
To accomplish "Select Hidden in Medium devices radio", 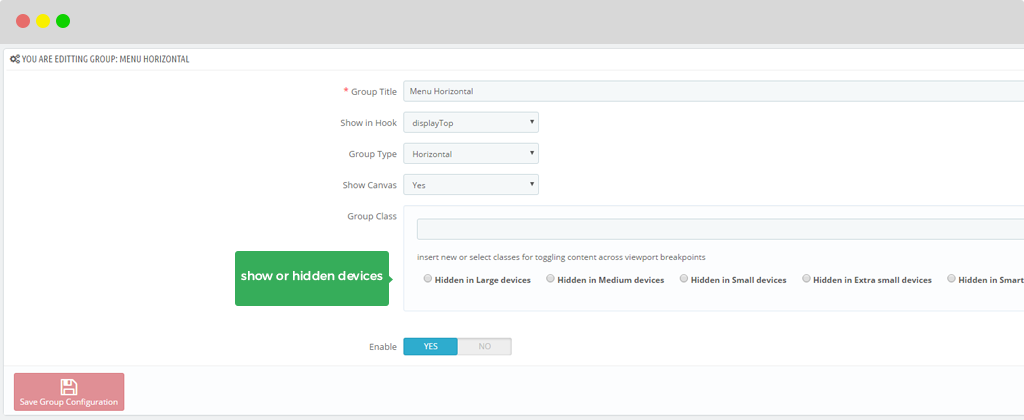I will coord(551,278).
